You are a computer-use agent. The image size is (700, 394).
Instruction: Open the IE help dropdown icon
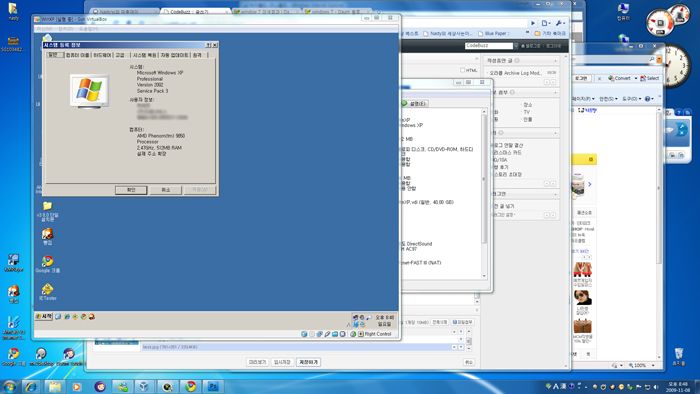[x=649, y=99]
